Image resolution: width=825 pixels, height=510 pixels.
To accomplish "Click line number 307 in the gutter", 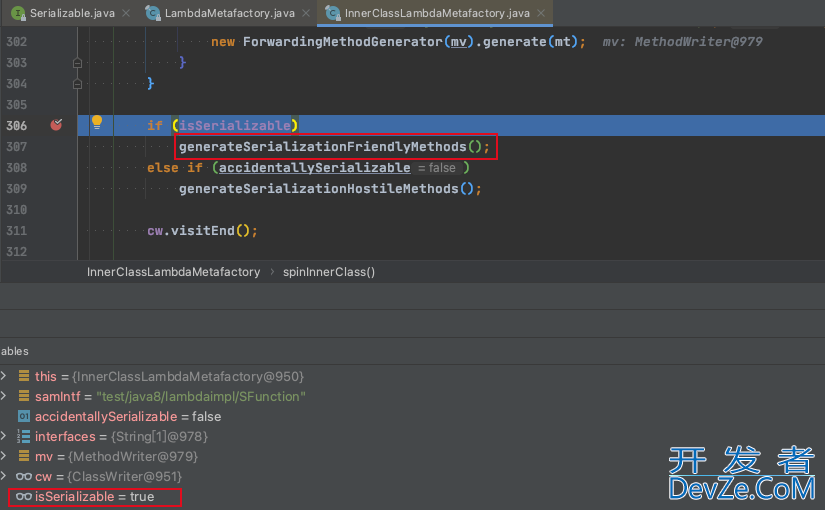I will [16, 147].
